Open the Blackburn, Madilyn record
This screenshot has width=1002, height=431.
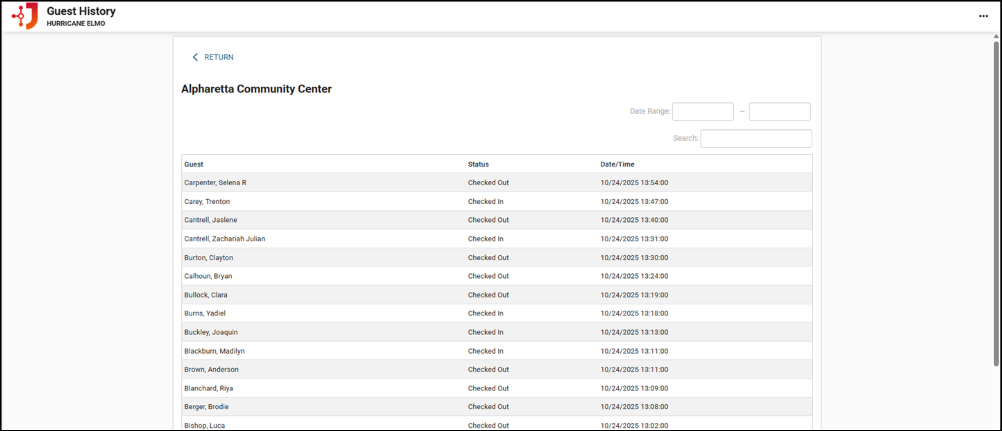click(214, 351)
